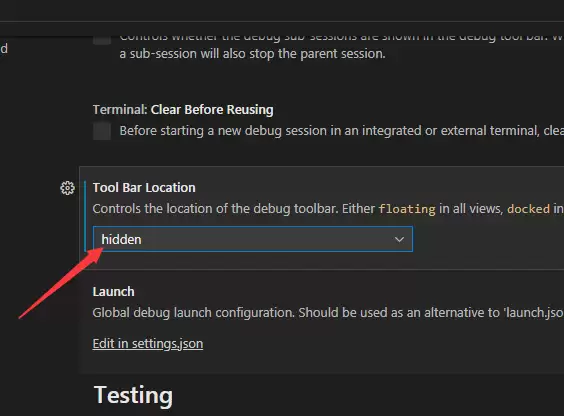The height and width of the screenshot is (416, 564).
Task: Click the 'floating' code keyword
Action: coord(407,209)
